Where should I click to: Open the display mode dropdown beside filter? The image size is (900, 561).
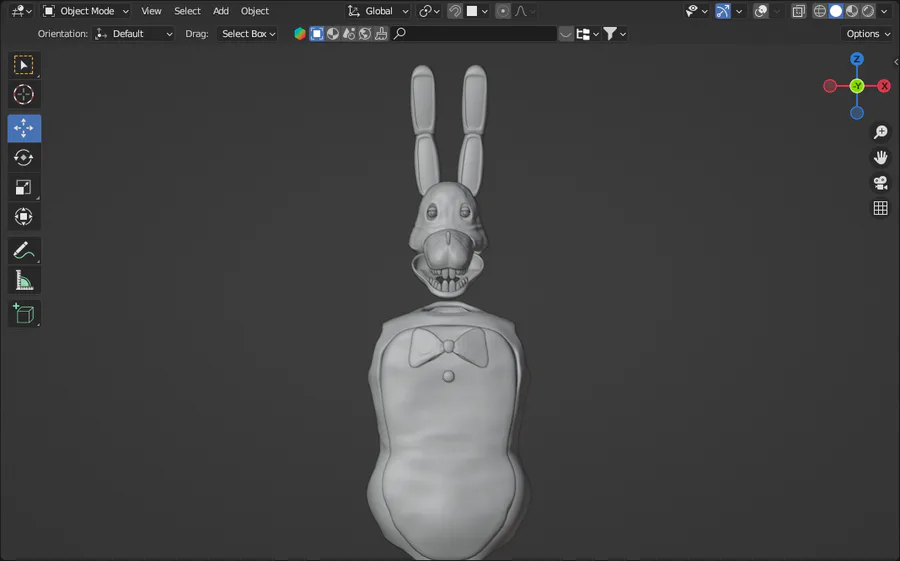(588, 34)
